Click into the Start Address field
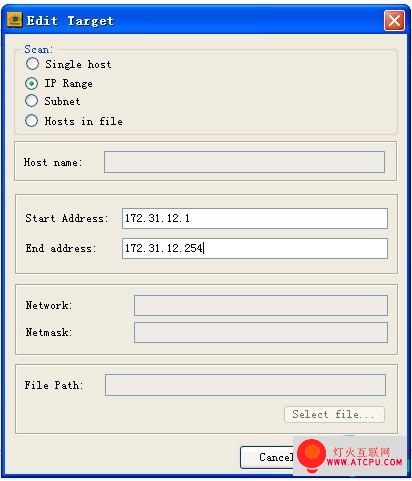Image resolution: width=412 pixels, height=481 pixels. [x=255, y=218]
